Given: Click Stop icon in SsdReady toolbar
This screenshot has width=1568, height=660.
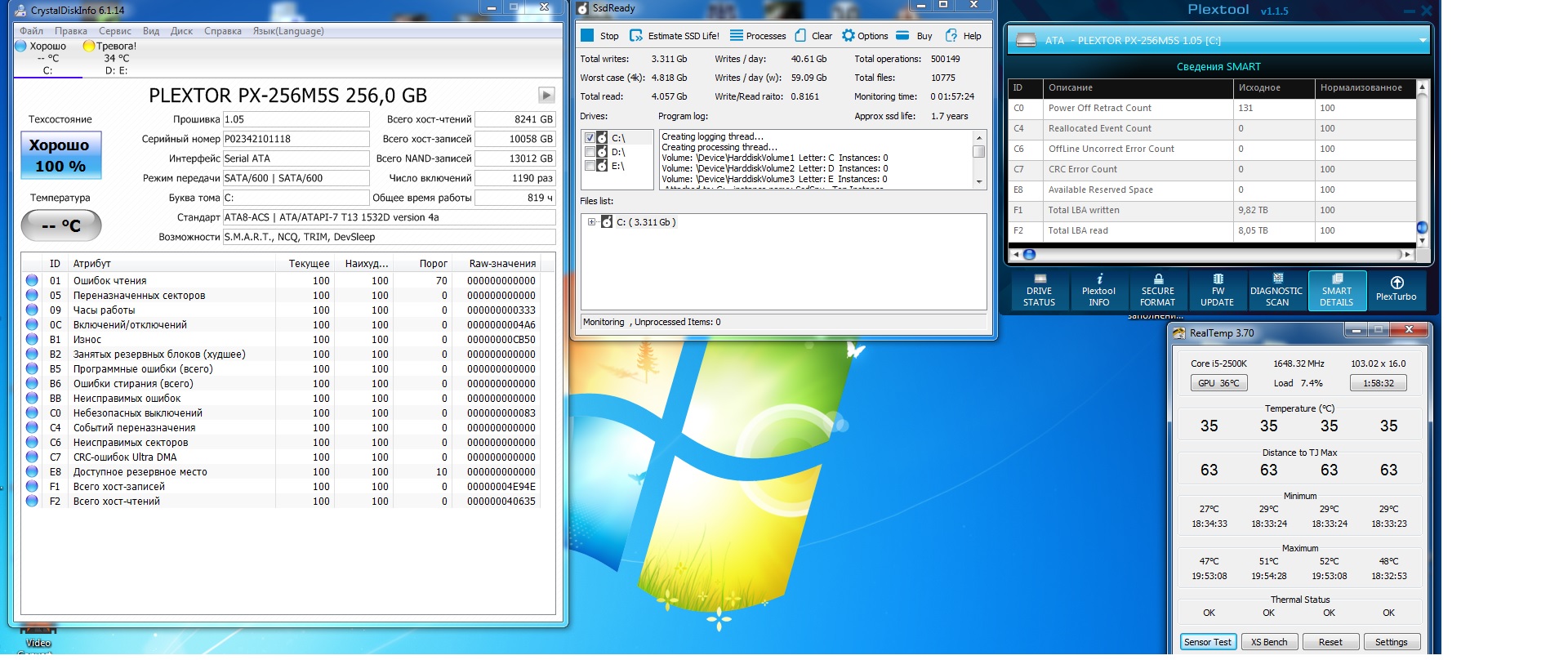Looking at the screenshot, I should pyautogui.click(x=587, y=36).
